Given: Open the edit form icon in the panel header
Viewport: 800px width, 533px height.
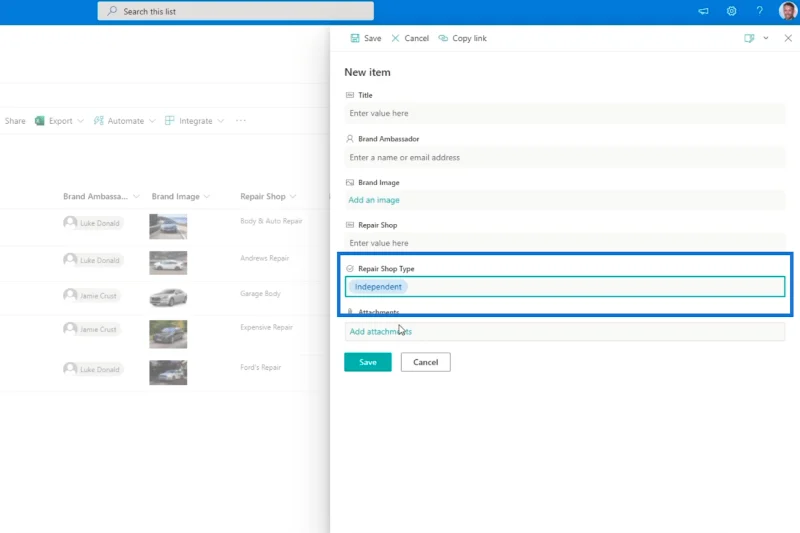Looking at the screenshot, I should [x=749, y=38].
